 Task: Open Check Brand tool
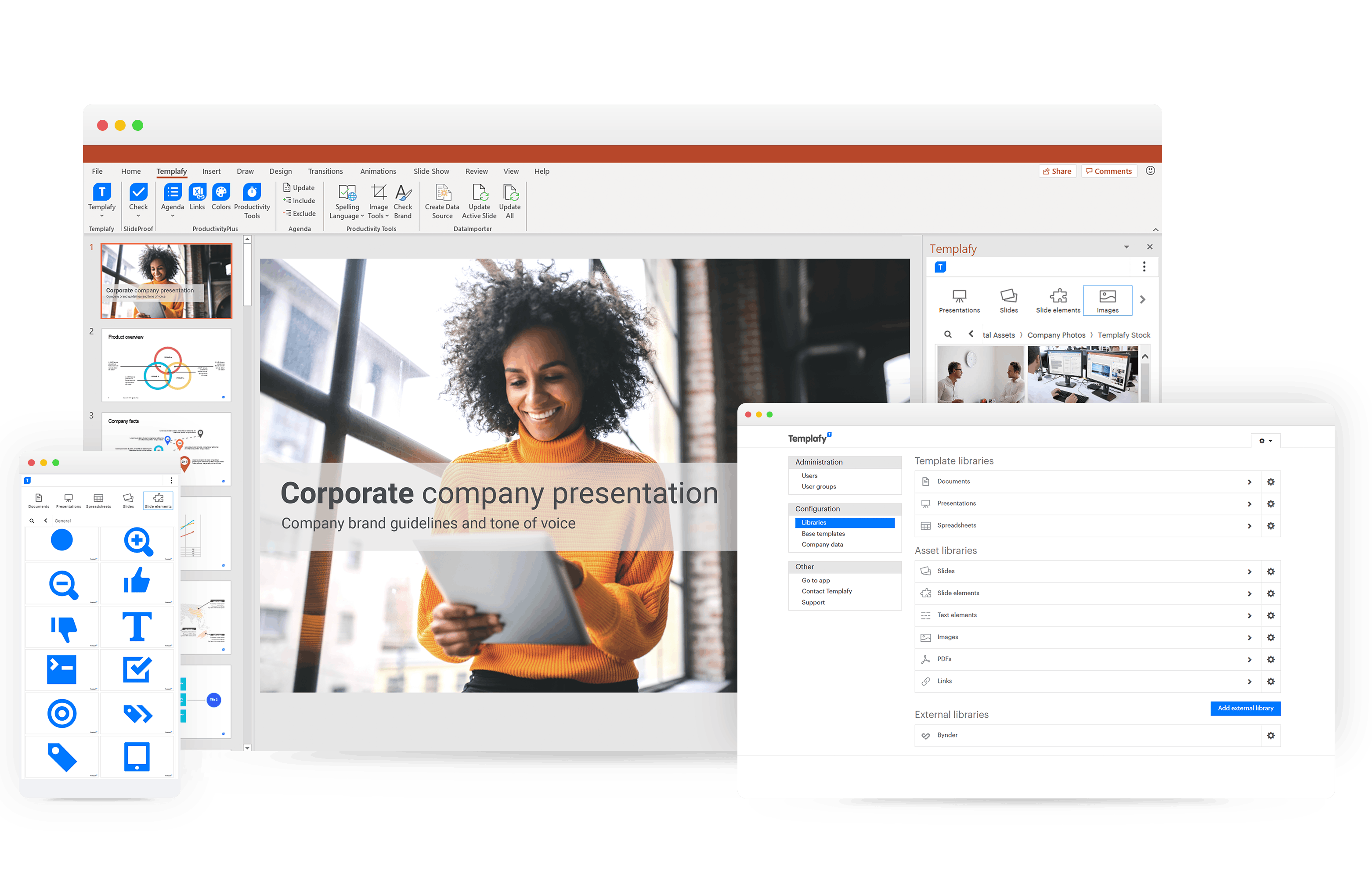point(403,193)
